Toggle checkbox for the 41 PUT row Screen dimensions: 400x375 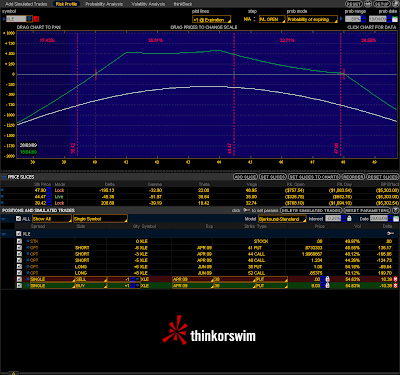19,248
